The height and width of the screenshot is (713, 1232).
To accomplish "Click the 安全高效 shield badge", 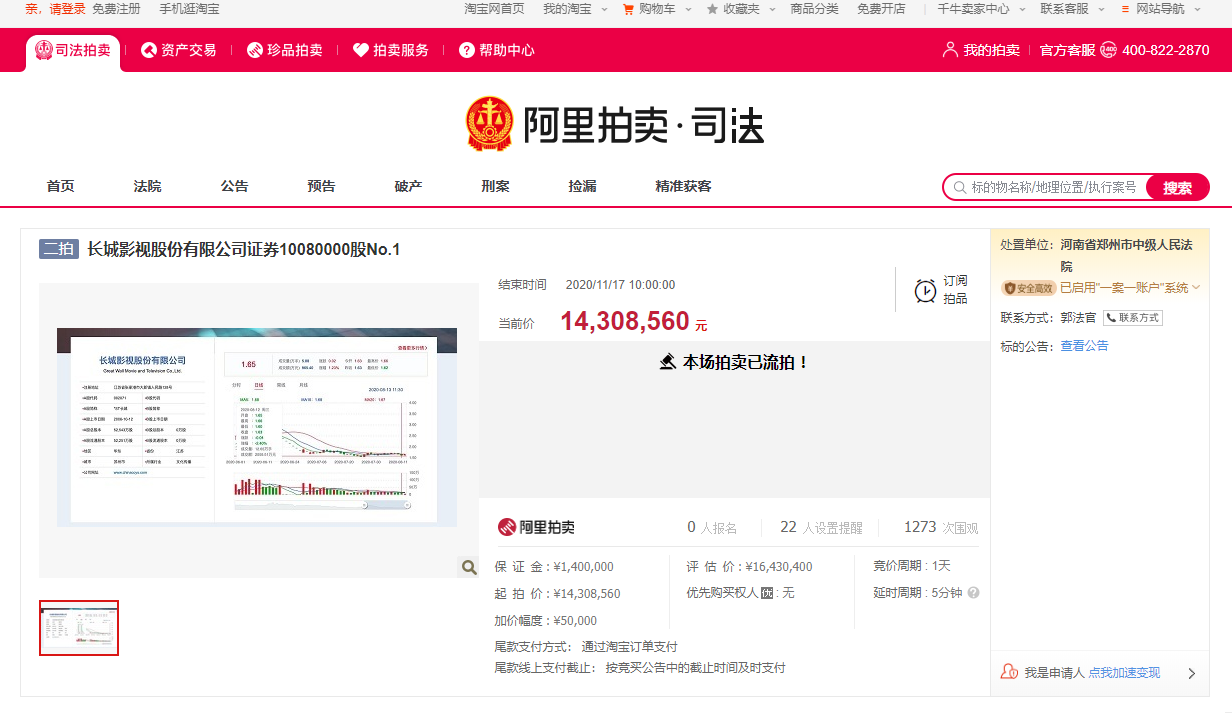I will pos(1028,288).
